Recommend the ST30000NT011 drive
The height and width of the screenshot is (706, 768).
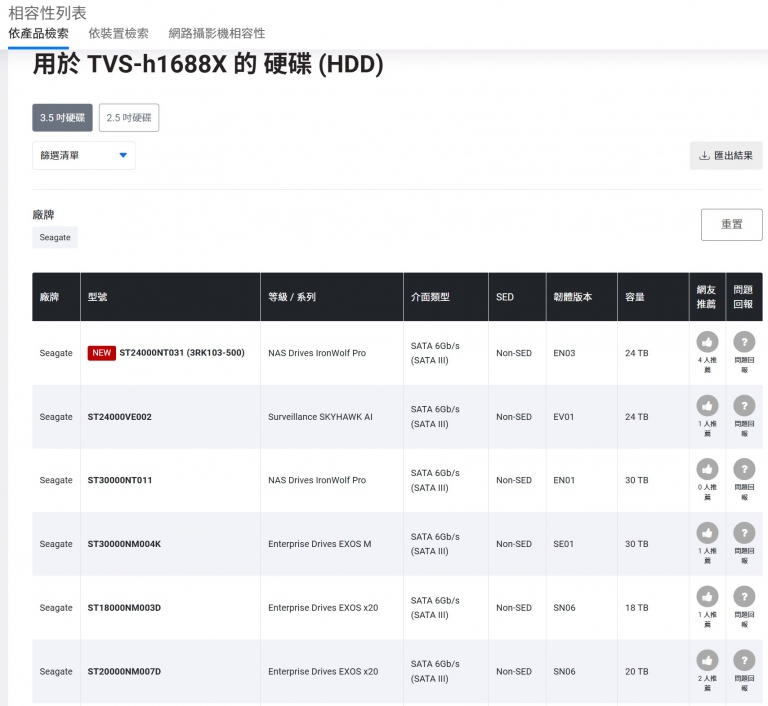click(707, 469)
